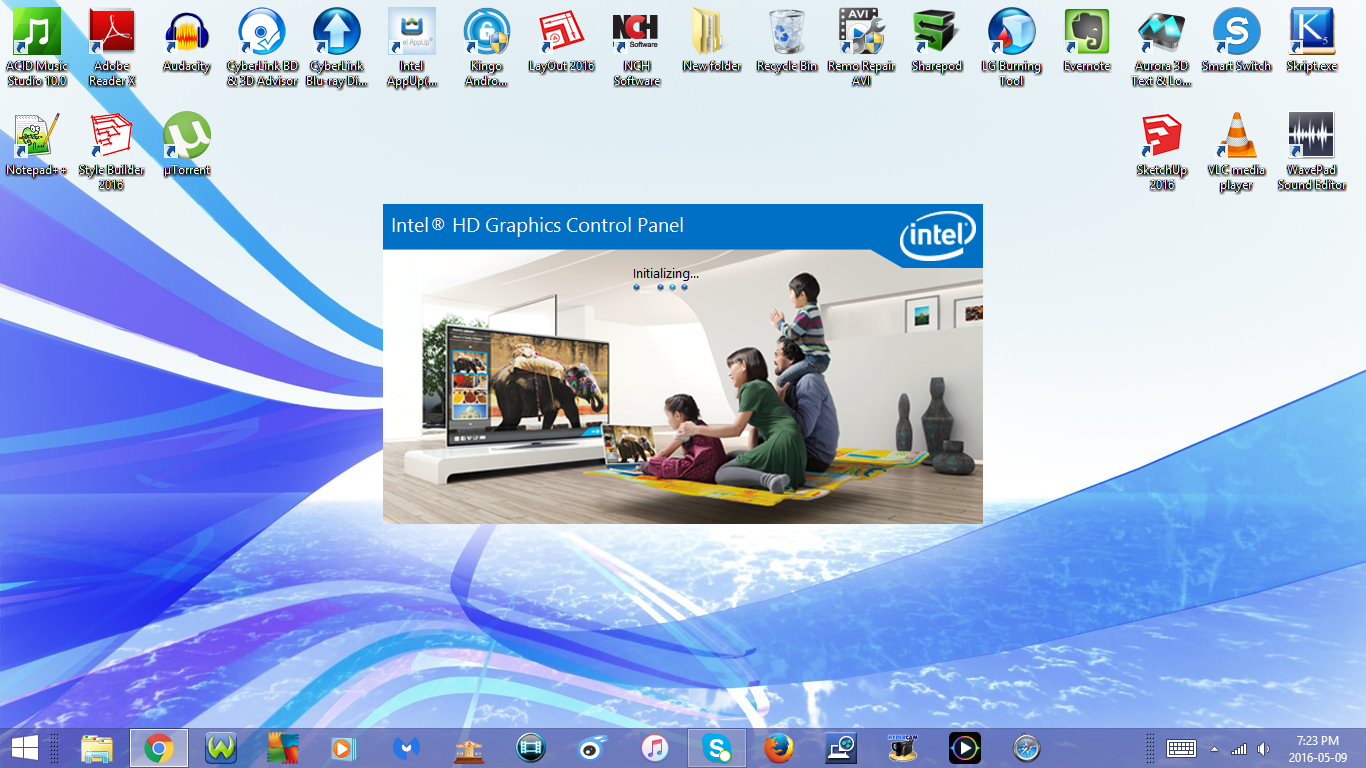The image size is (1366, 768).
Task: Open the Adobe Reader X desktop icon
Action: pyautogui.click(x=112, y=47)
